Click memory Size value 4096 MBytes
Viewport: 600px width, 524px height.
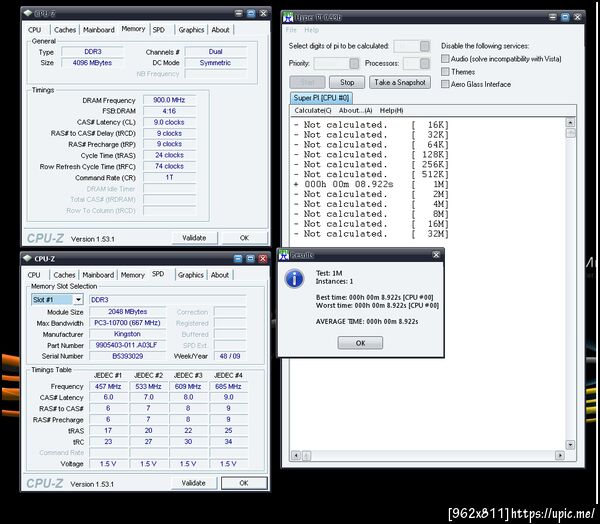(92, 63)
